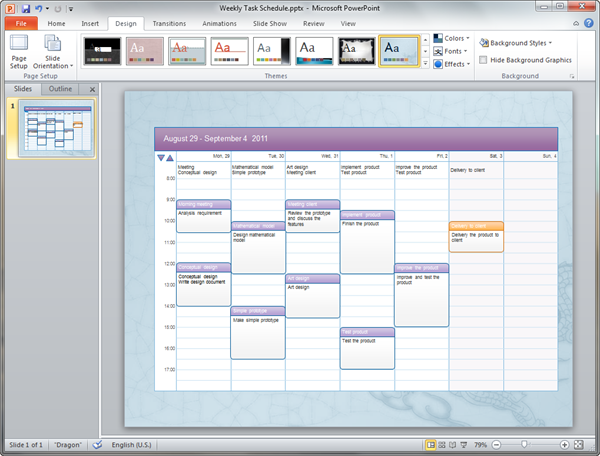Open PowerPoint Help question mark icon
This screenshot has width=600, height=456.
589,23
